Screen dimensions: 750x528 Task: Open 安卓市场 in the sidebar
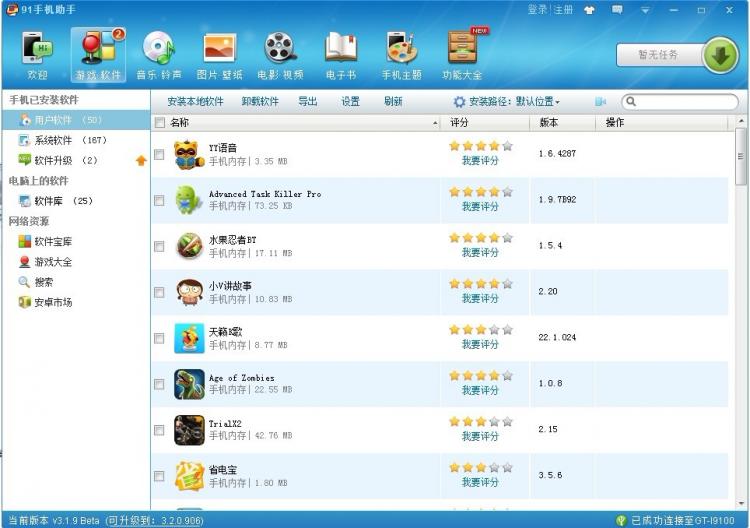[76, 302]
